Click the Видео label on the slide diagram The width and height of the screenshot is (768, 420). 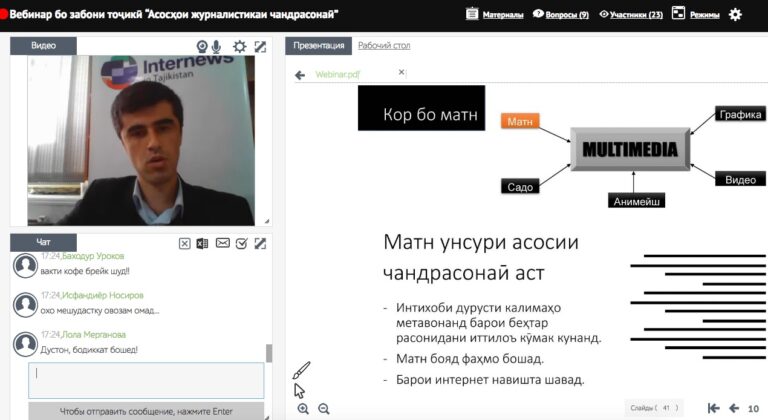(x=740, y=179)
